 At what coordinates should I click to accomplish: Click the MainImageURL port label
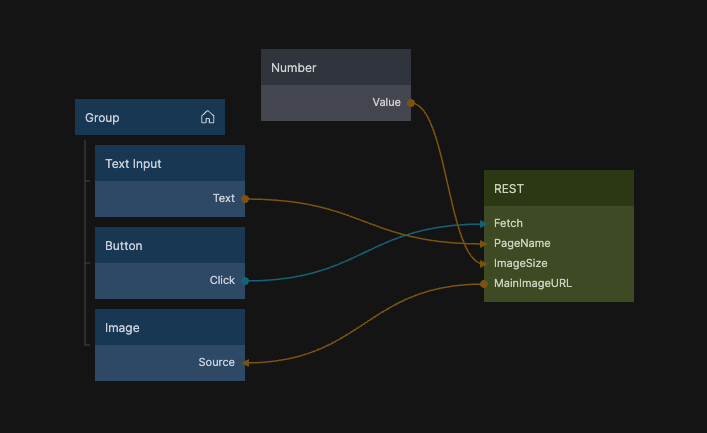pyautogui.click(x=533, y=283)
